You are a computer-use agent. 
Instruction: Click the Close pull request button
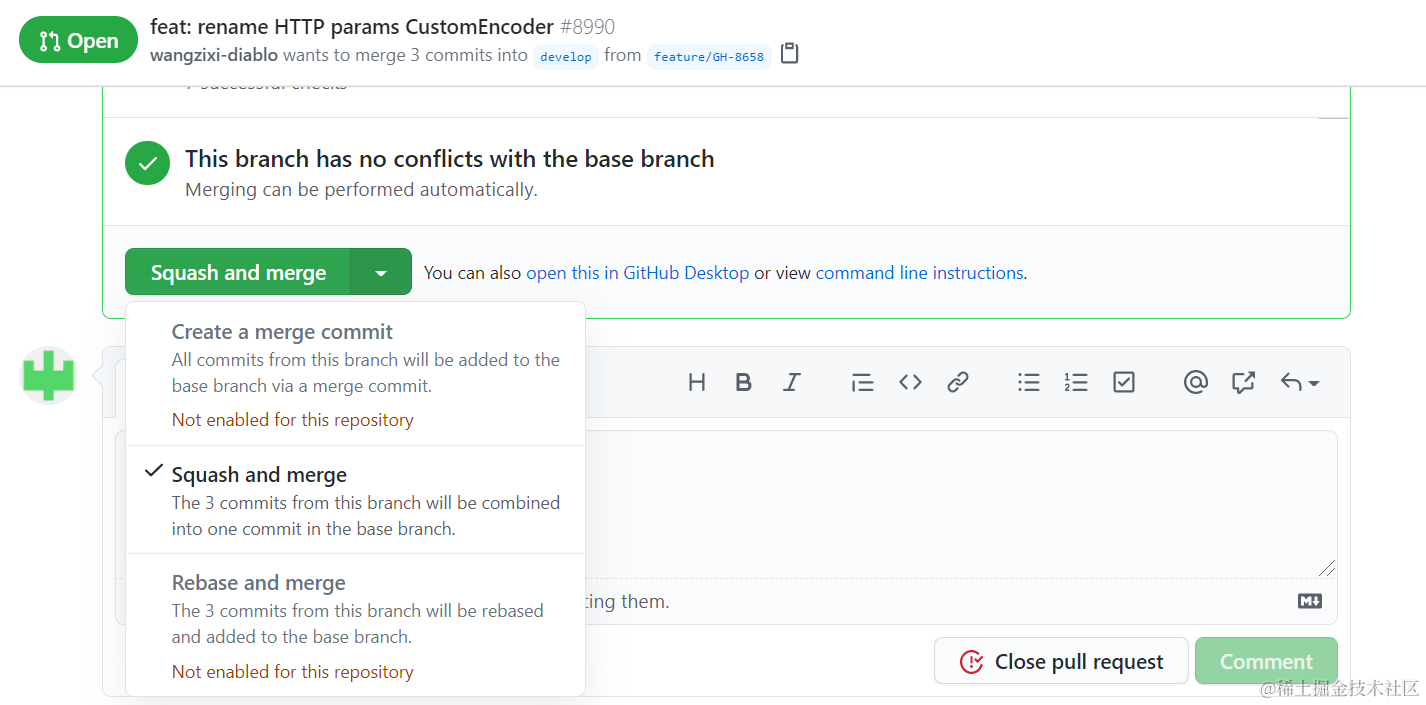(x=1061, y=661)
